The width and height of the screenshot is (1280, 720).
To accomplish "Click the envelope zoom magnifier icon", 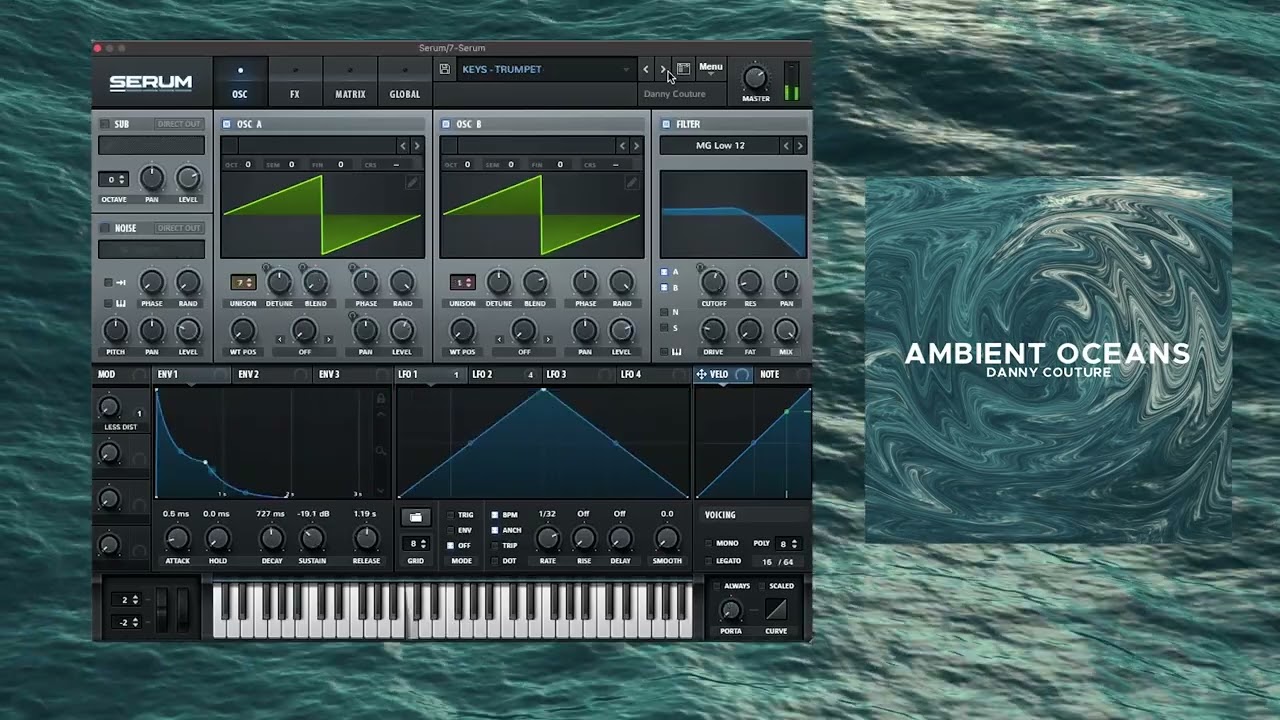I will tap(380, 451).
